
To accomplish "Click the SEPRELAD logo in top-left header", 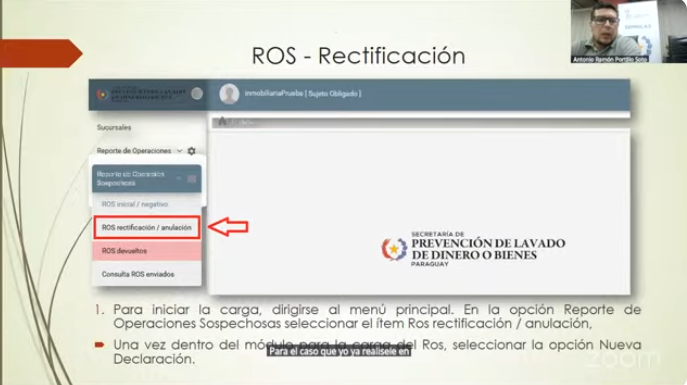I will [141, 94].
